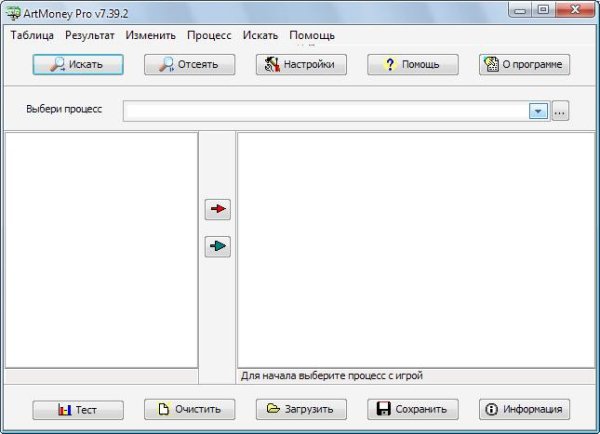The height and width of the screenshot is (434, 600).
Task: Open the Помощь menu in menu bar
Action: pyautogui.click(x=312, y=35)
